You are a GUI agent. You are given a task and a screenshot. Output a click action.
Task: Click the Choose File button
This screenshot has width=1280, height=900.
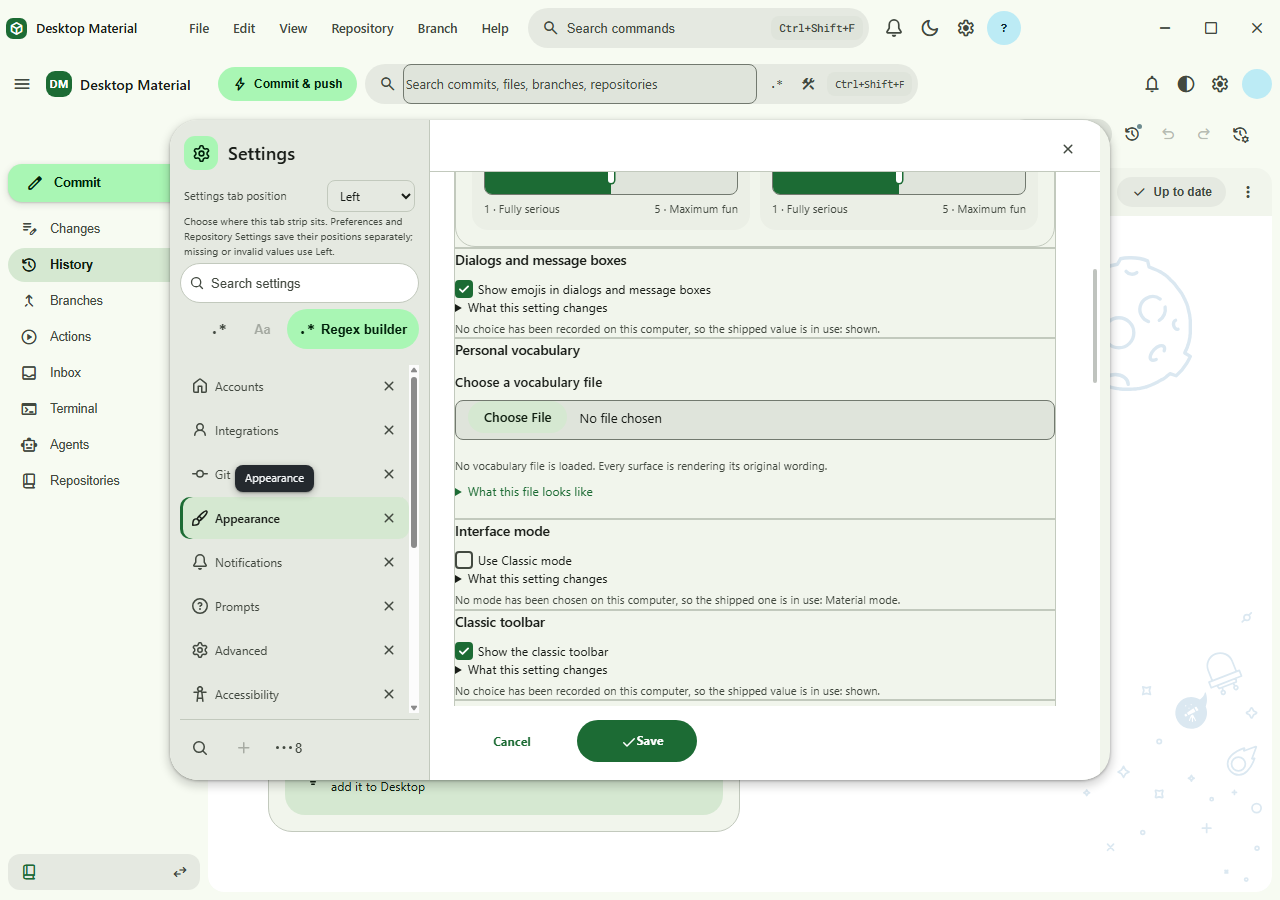coord(518,418)
